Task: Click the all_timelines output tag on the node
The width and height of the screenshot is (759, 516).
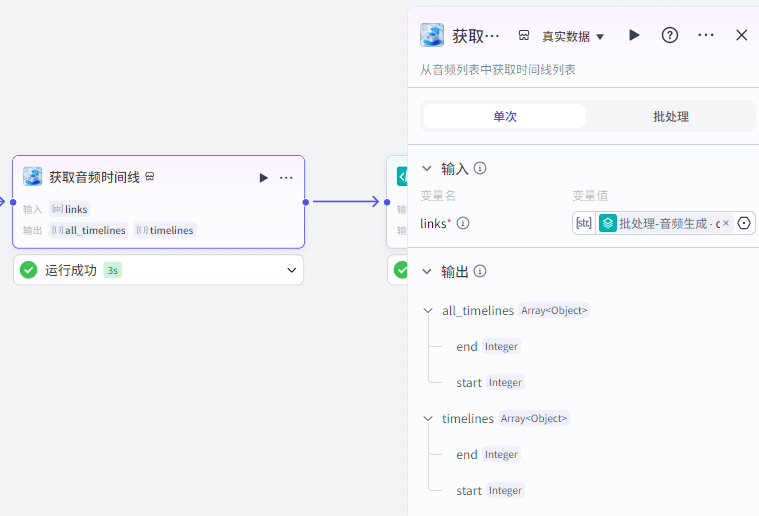Action: click(89, 230)
